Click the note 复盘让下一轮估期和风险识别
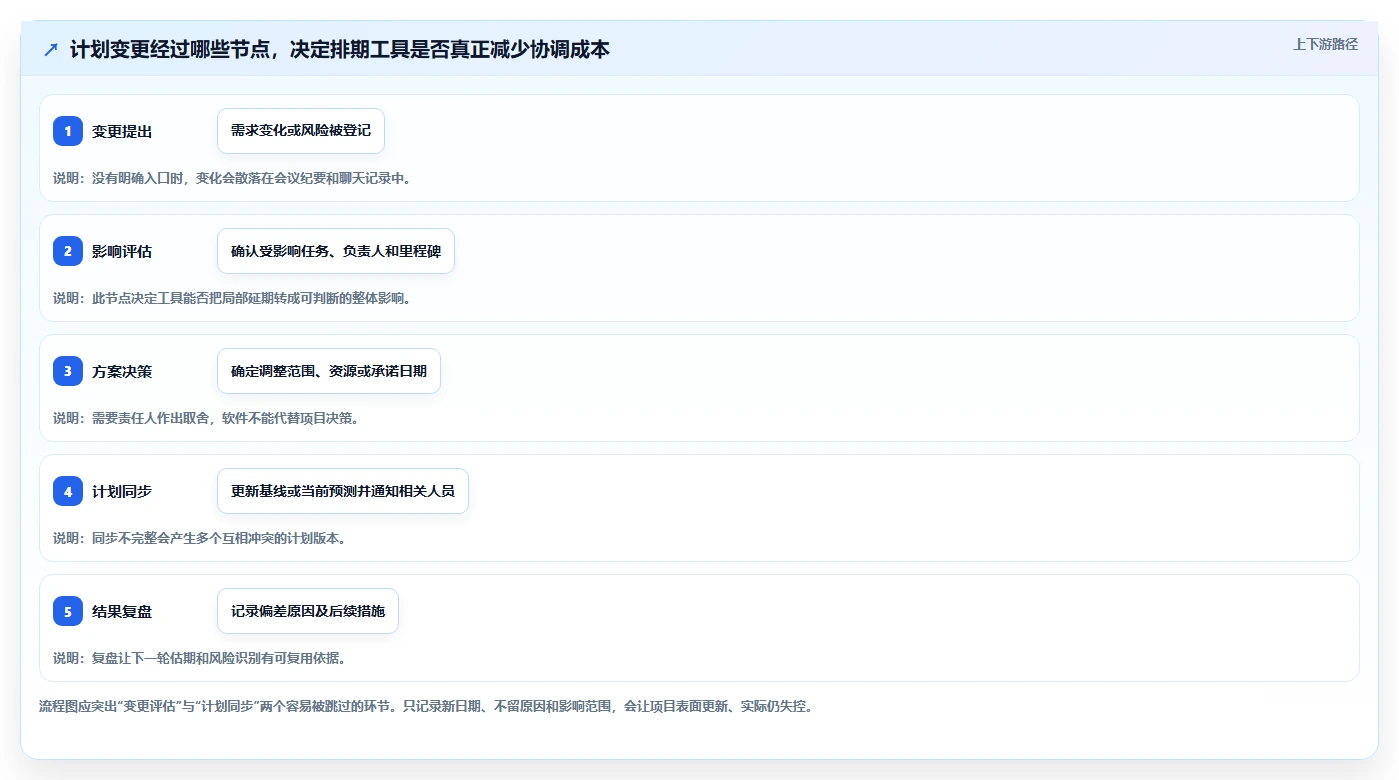 coord(199,658)
